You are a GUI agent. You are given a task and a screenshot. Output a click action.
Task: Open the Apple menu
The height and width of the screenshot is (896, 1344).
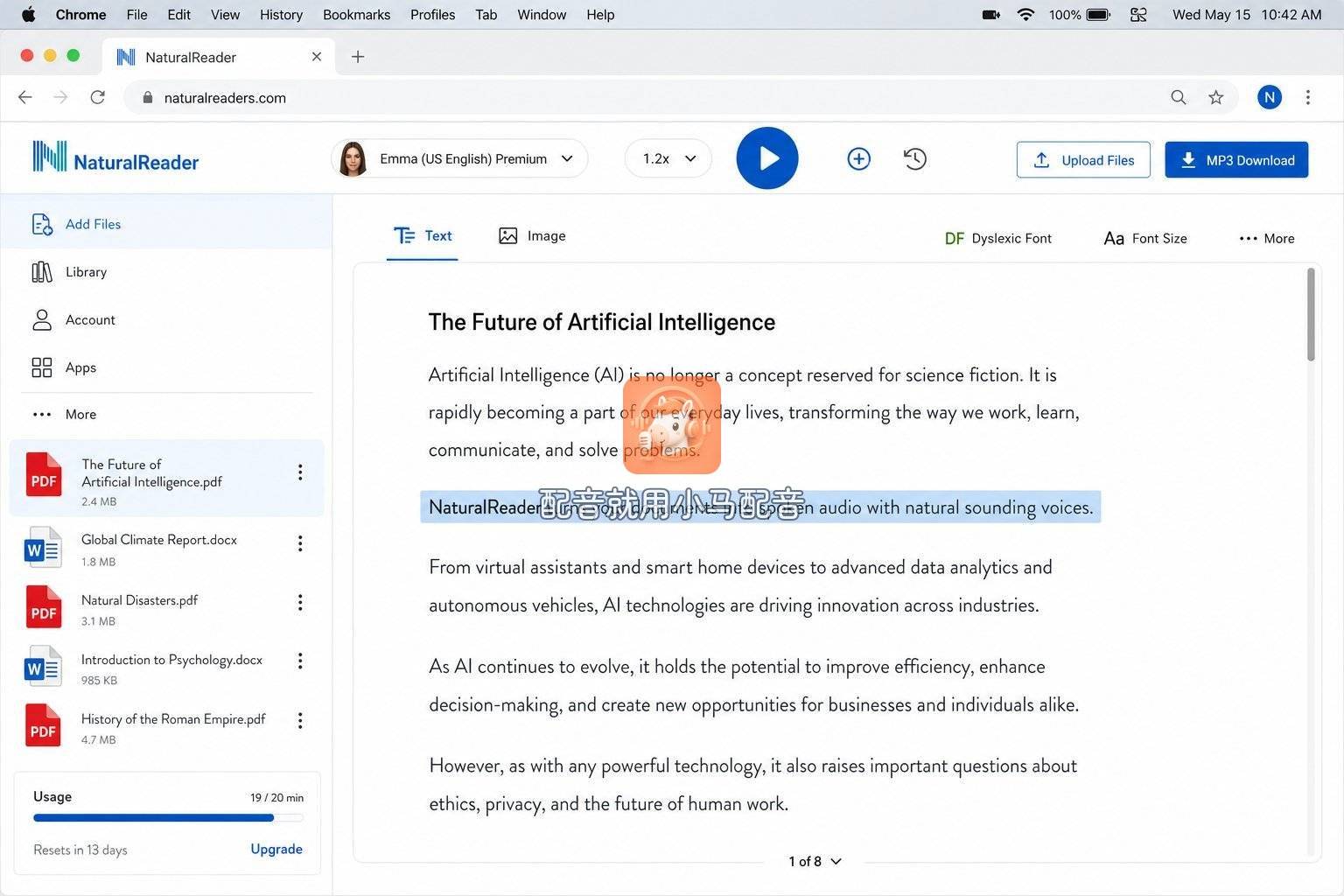pos(29,15)
